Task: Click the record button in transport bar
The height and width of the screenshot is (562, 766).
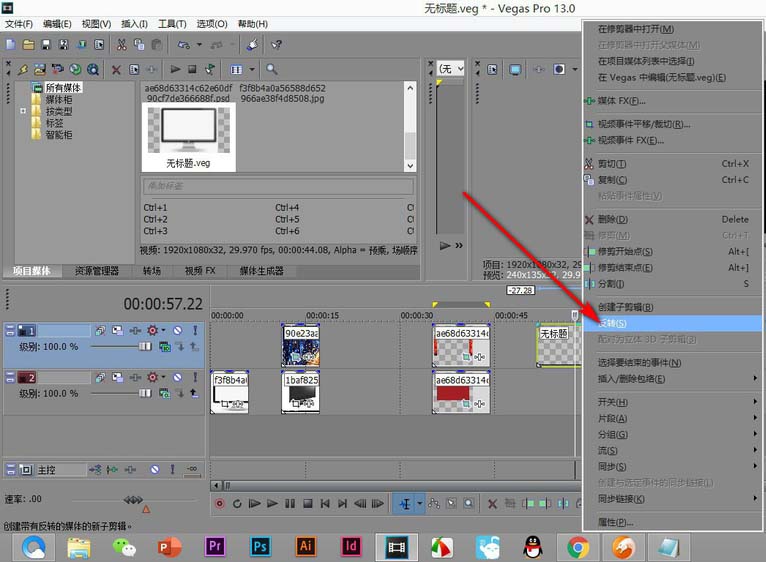Action: [x=219, y=503]
